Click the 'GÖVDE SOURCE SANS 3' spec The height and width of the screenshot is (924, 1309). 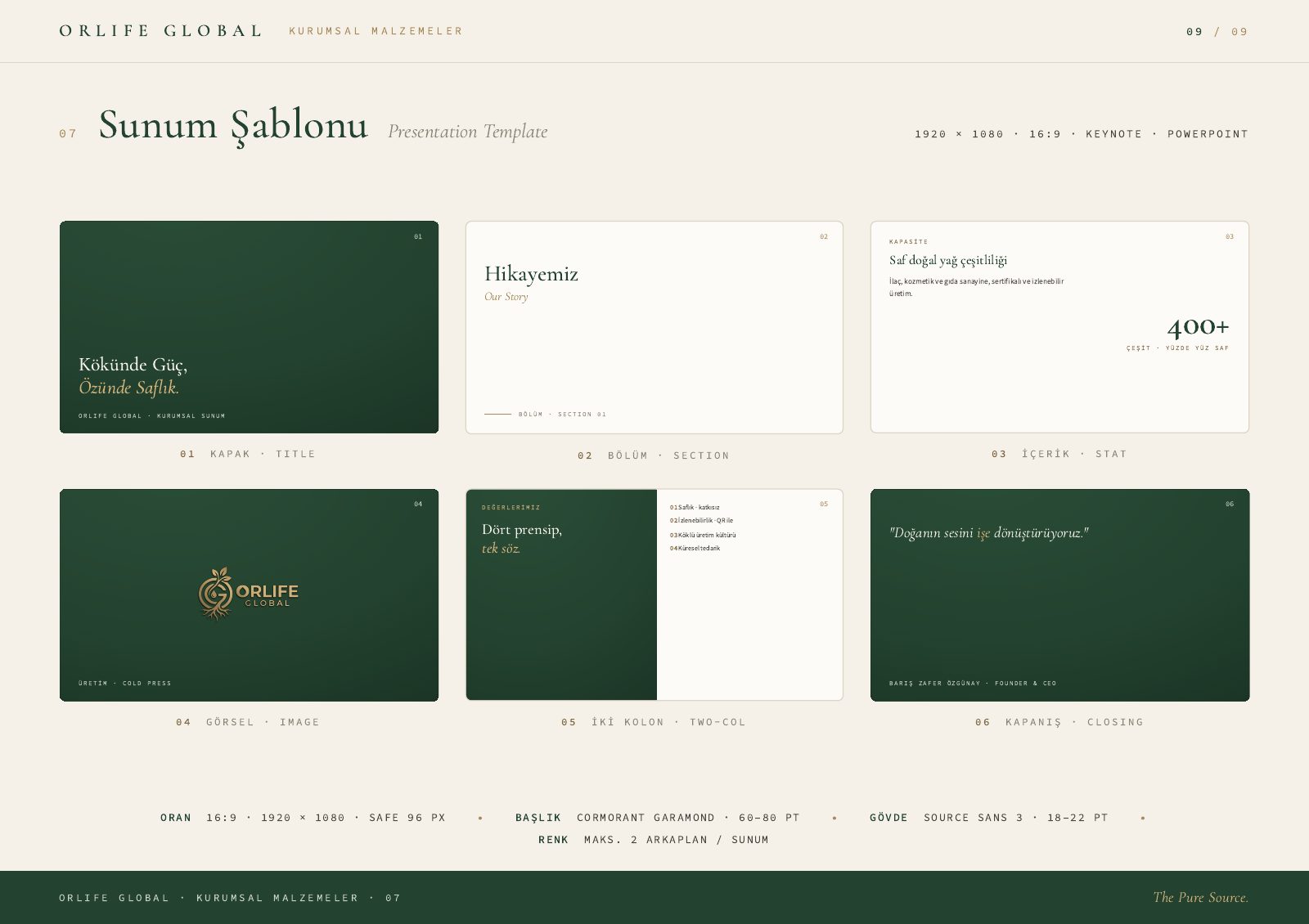click(x=989, y=818)
